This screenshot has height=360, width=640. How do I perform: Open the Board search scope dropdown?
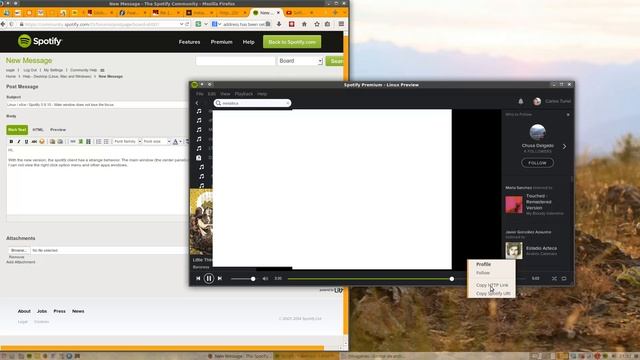point(300,61)
